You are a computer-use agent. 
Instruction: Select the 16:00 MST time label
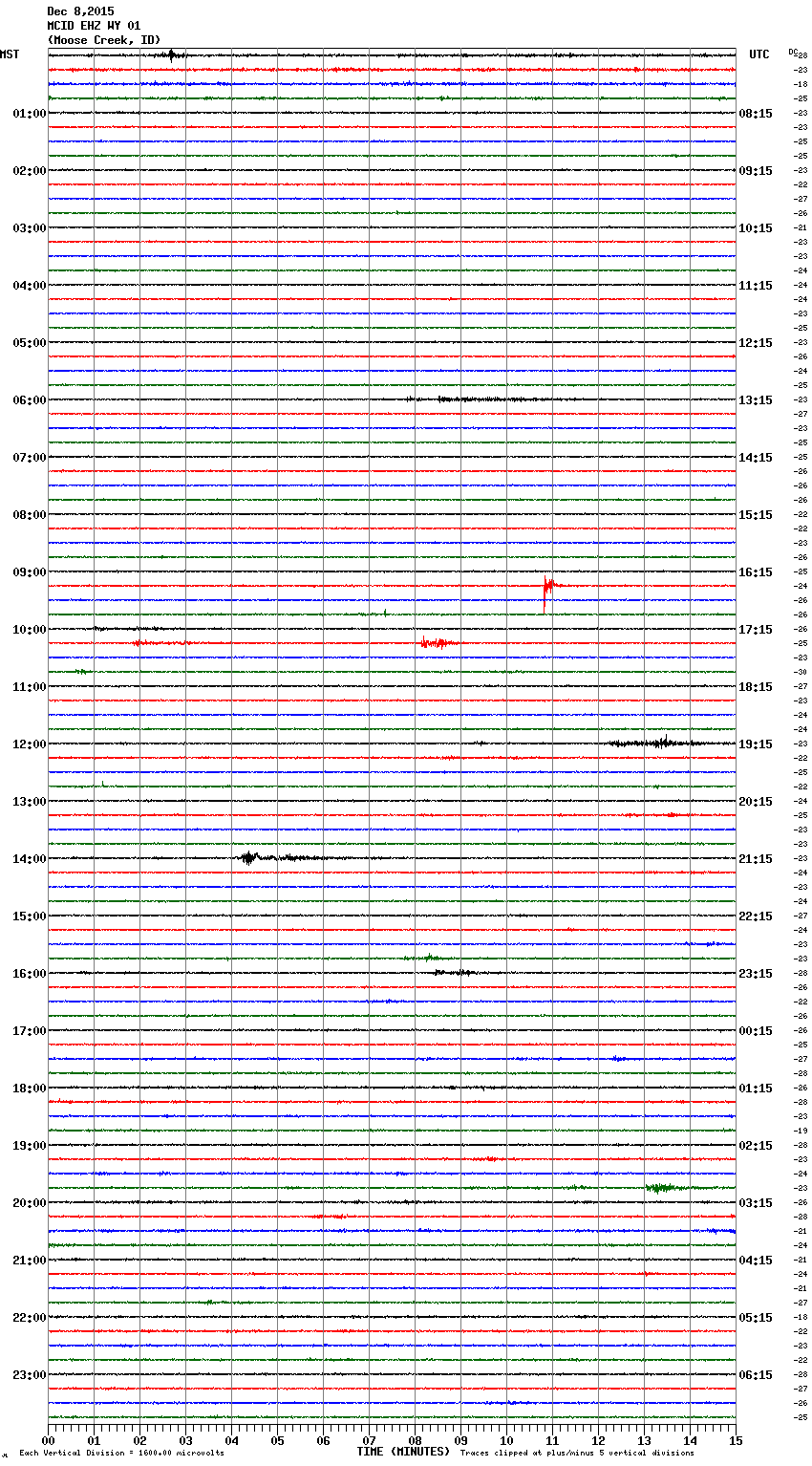pos(30,974)
